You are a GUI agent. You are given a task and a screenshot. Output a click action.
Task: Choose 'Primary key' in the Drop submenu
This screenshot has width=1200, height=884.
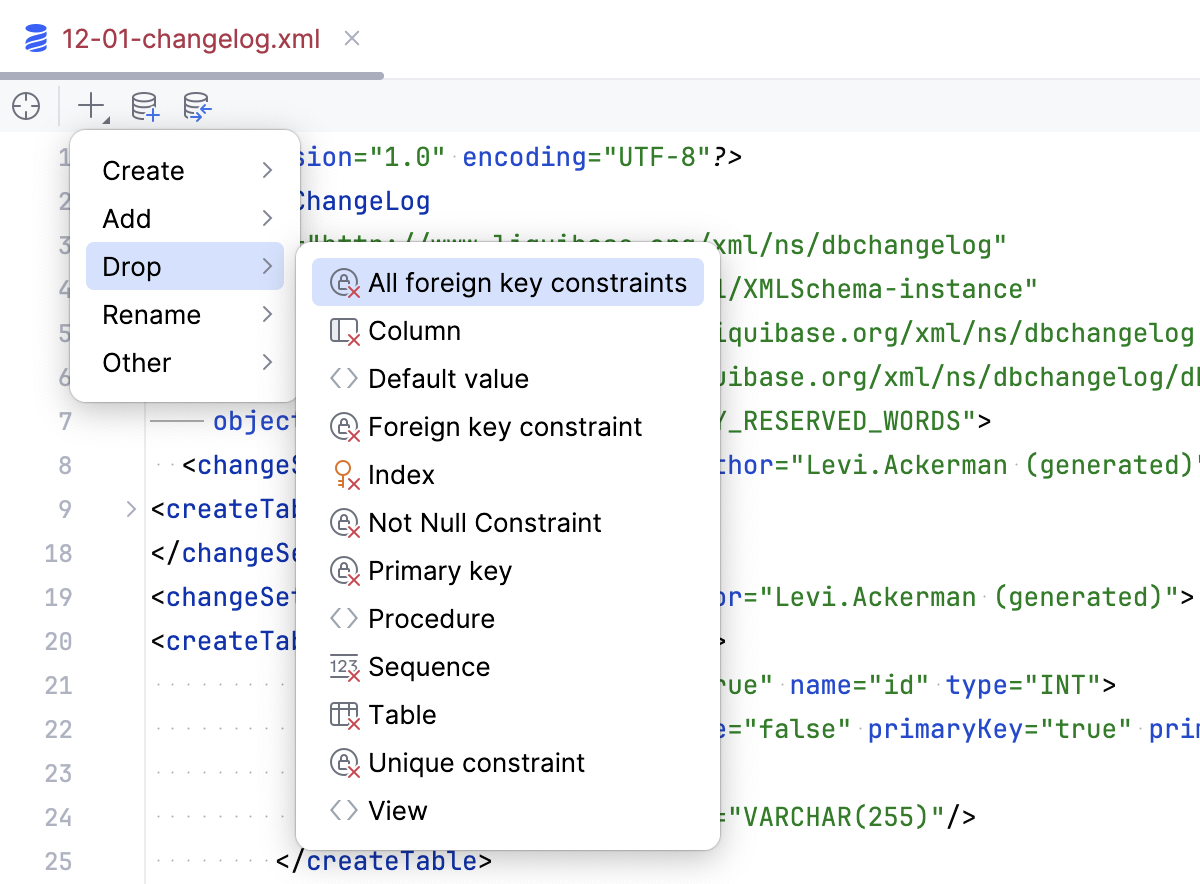(440, 570)
